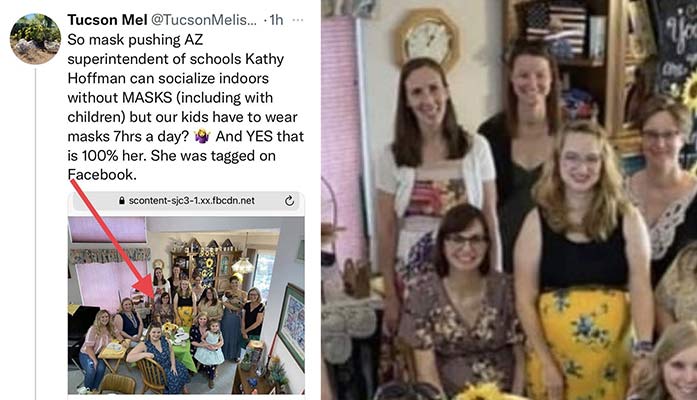The width and height of the screenshot is (697, 400).
Task: Click the American flag on the bookshelf
Action: pyautogui.click(x=556, y=29)
